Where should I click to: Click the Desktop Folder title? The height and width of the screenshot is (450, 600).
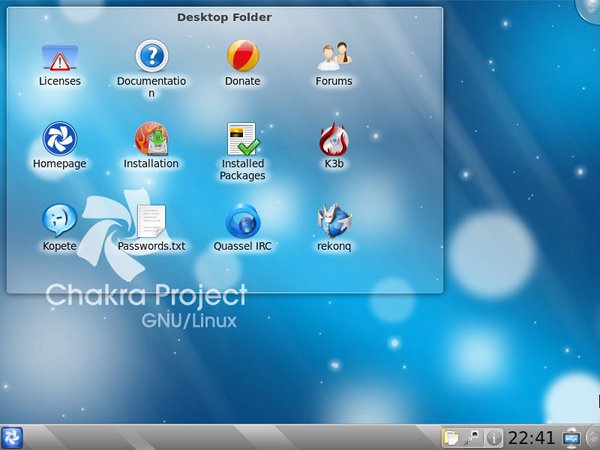pos(224,17)
